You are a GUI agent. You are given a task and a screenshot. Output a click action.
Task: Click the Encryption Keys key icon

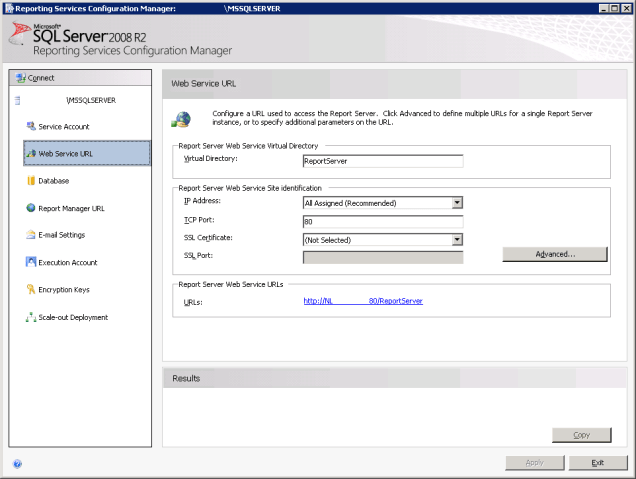point(31,290)
